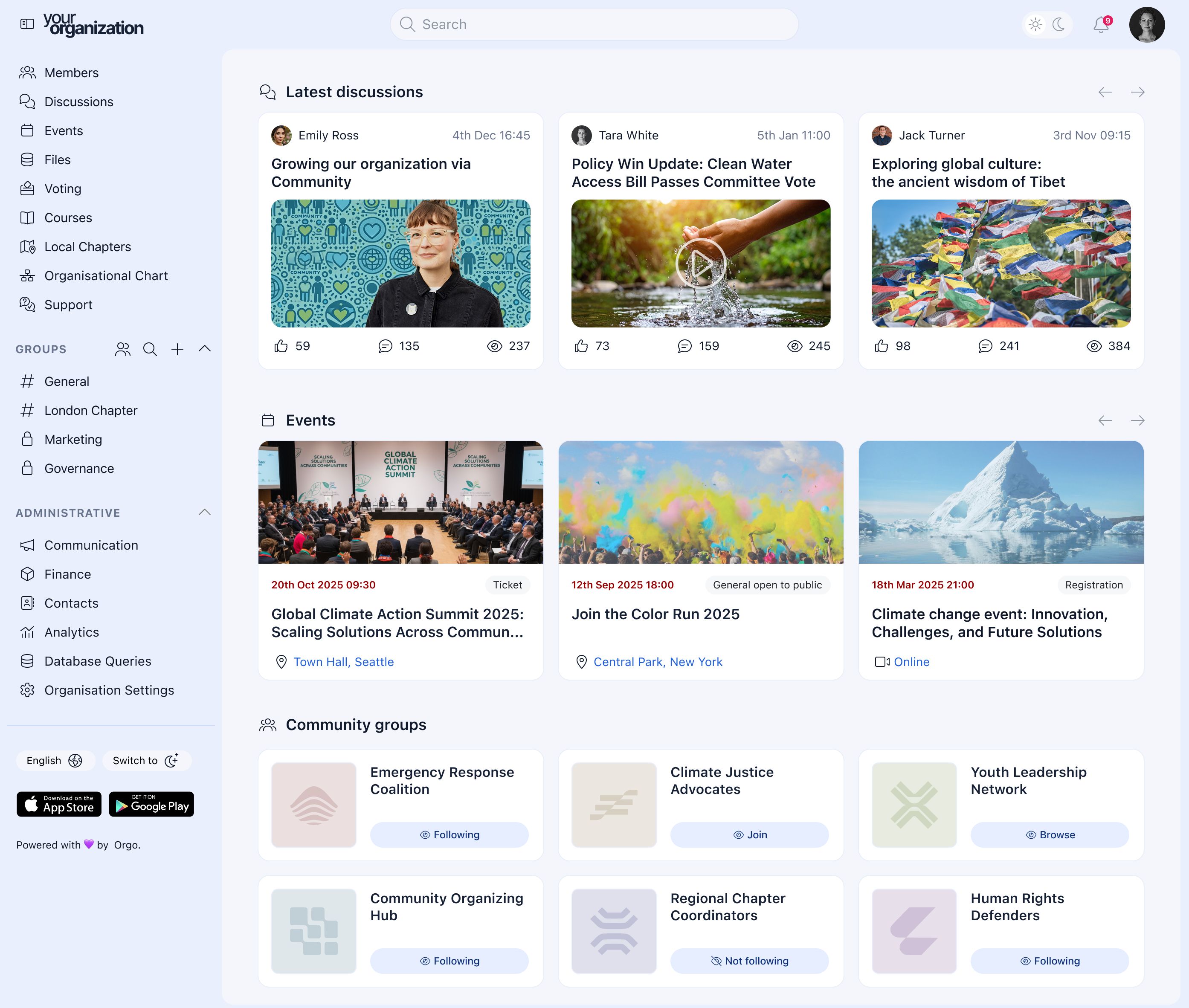The image size is (1189, 1008).
Task: Open the Organisational Chart page
Action: tap(106, 275)
